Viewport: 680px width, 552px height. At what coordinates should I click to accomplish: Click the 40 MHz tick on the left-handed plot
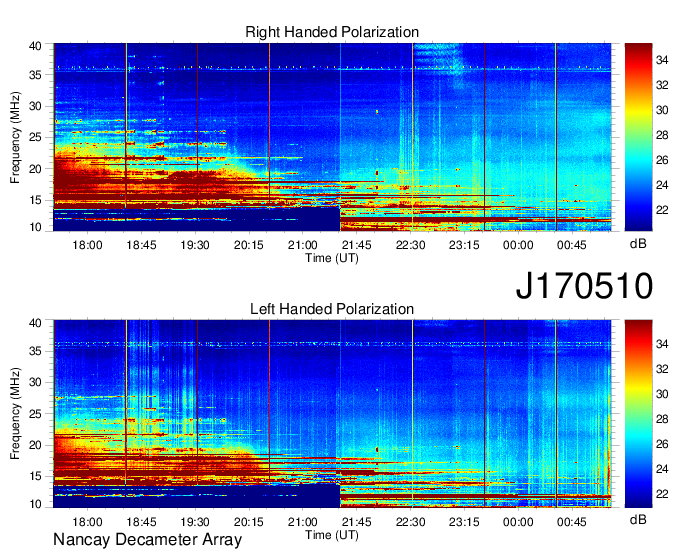coord(35,323)
